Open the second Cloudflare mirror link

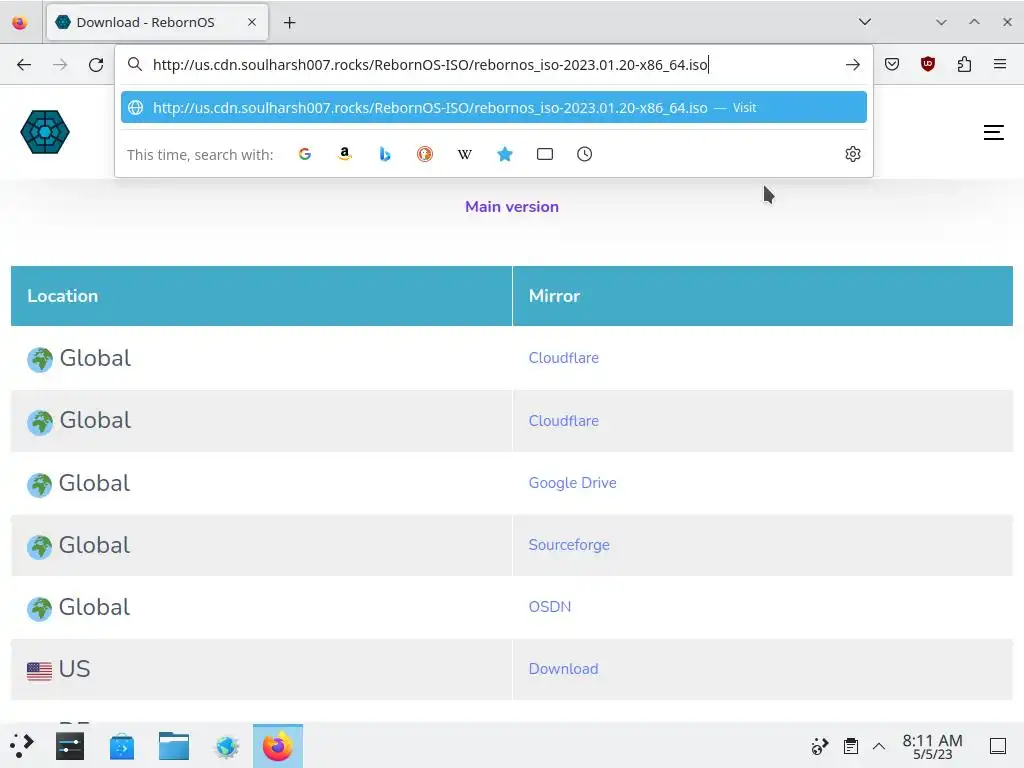(x=564, y=421)
